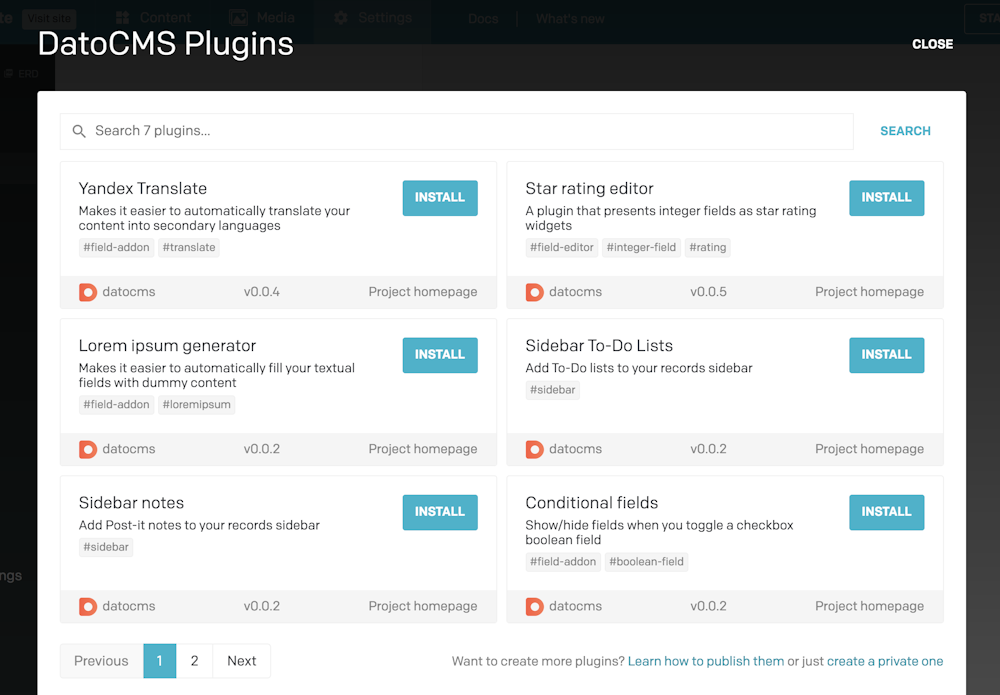
Task: Open Conditional fields project homepage
Action: (869, 606)
